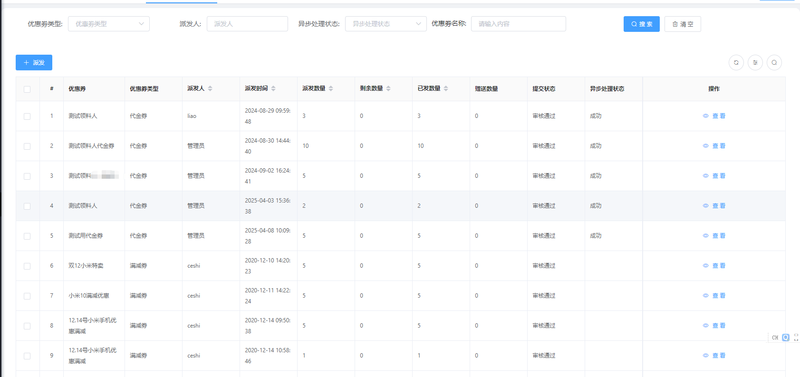Open the circular column settings icon
This screenshot has height=377, width=800.
click(x=755, y=63)
